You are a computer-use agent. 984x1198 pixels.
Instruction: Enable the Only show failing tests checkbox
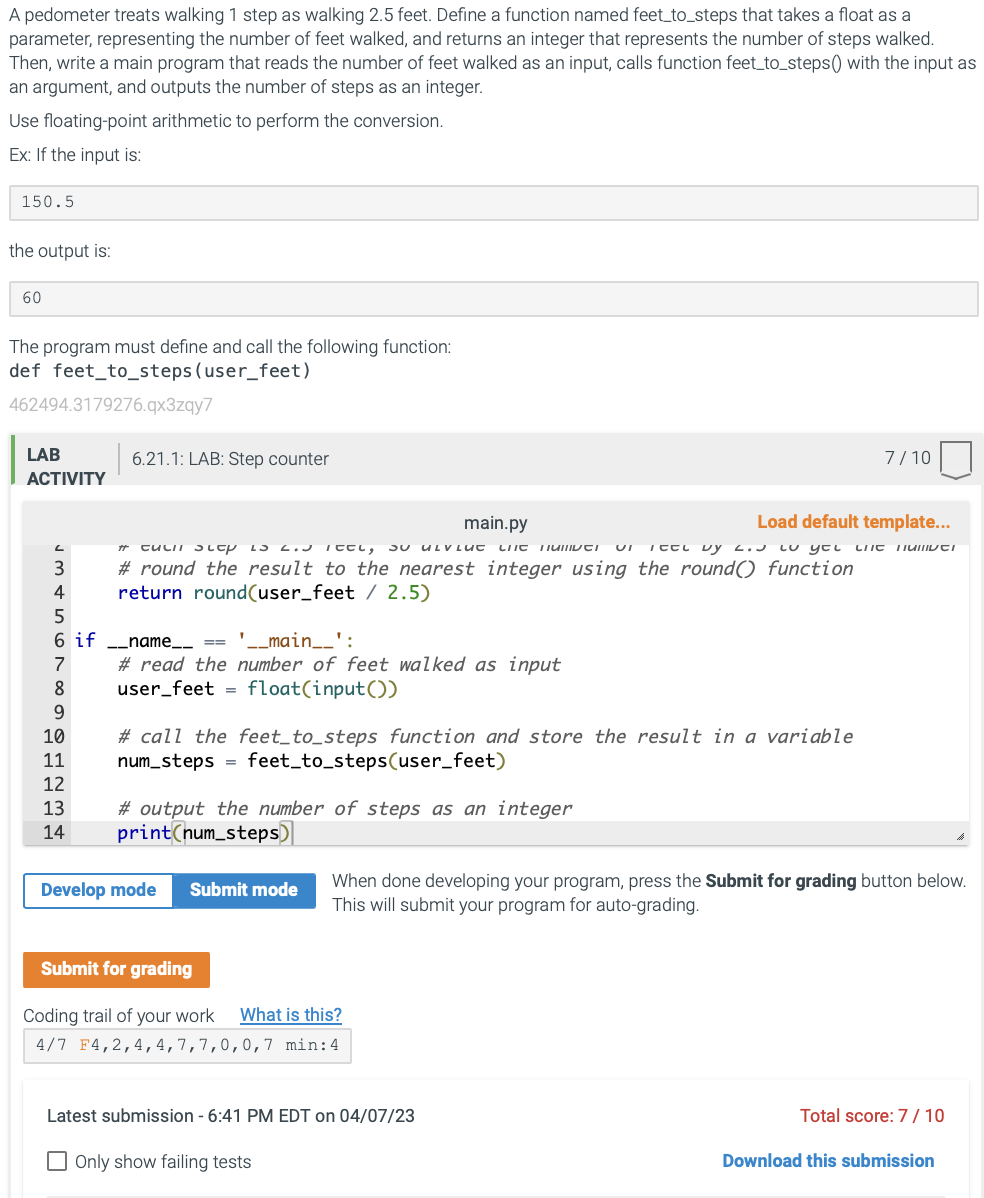57,1161
